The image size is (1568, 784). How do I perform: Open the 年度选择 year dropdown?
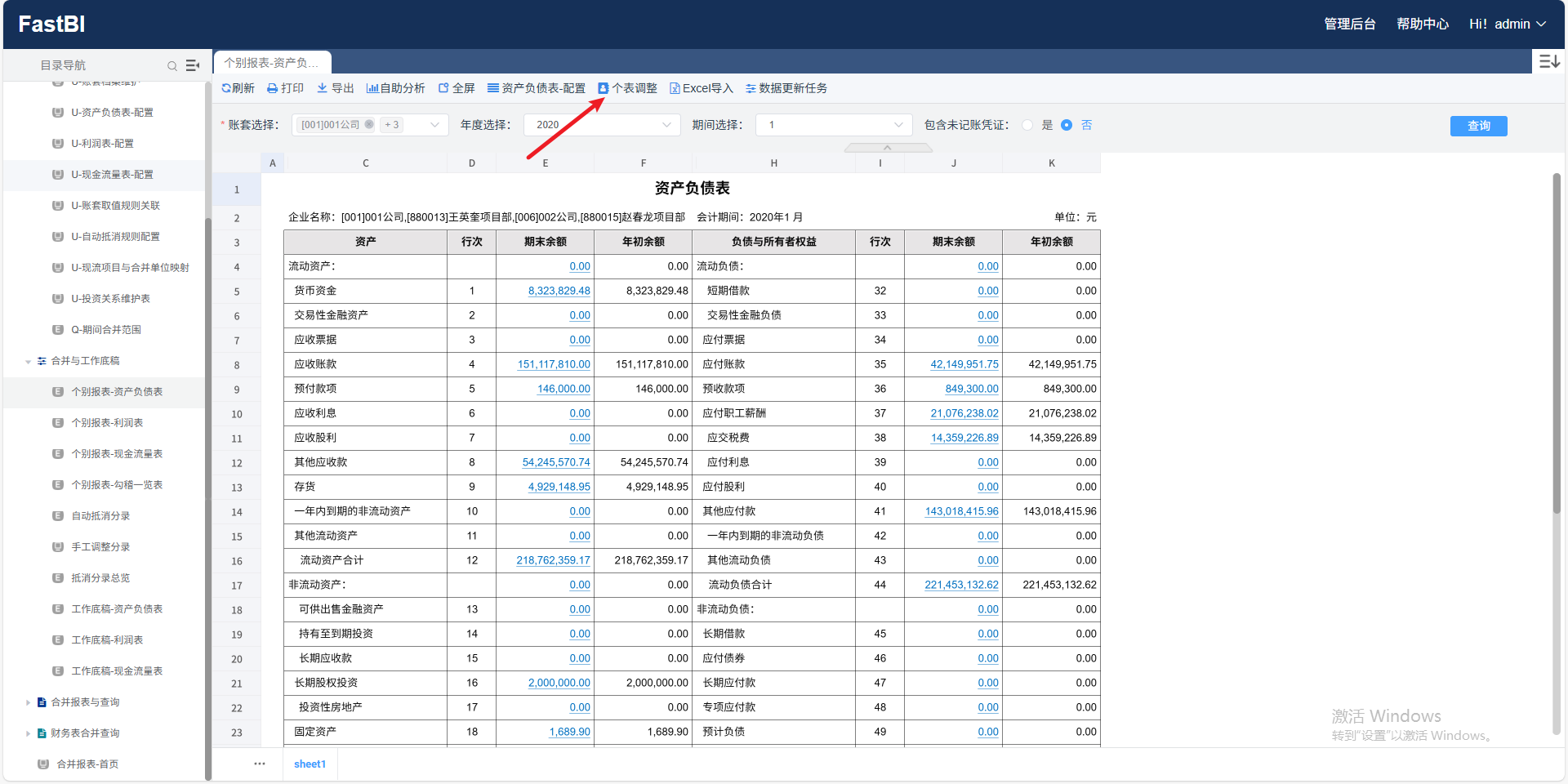point(602,125)
